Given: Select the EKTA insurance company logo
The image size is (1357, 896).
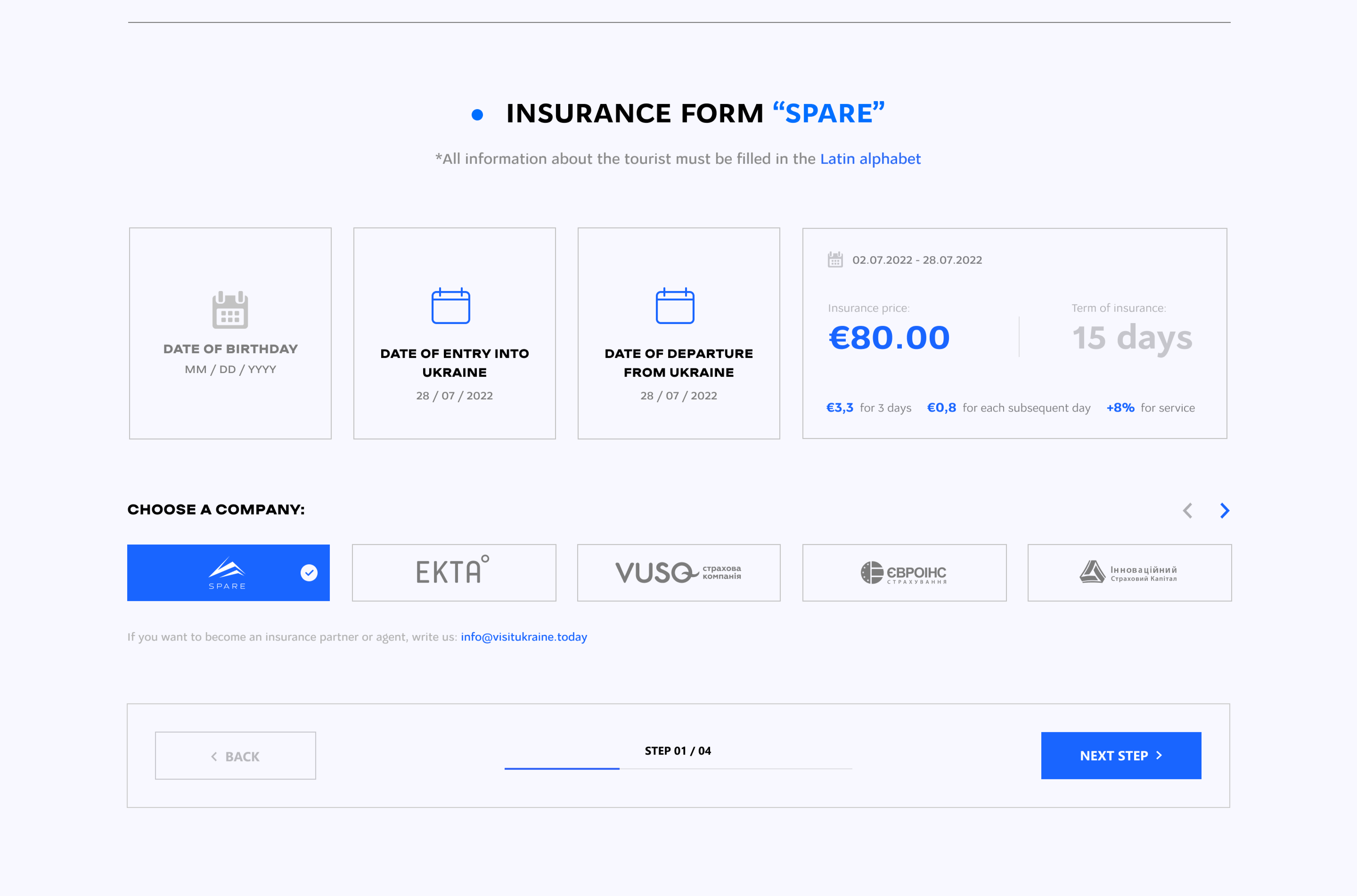Looking at the screenshot, I should click(x=454, y=572).
